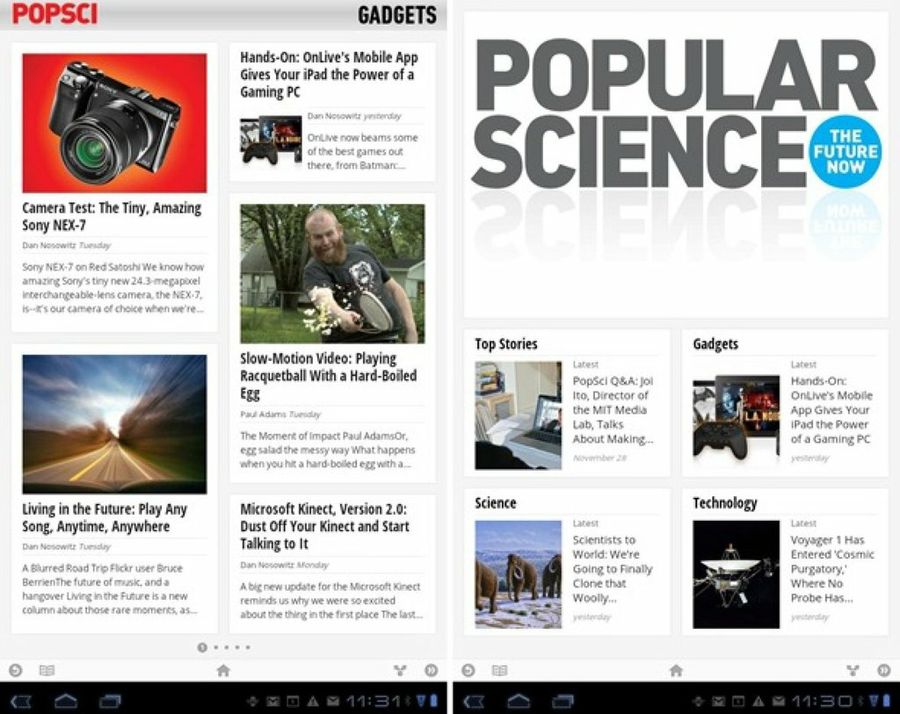The width and height of the screenshot is (900, 714).
Task: Open the Technology section heading
Action: 725,503
